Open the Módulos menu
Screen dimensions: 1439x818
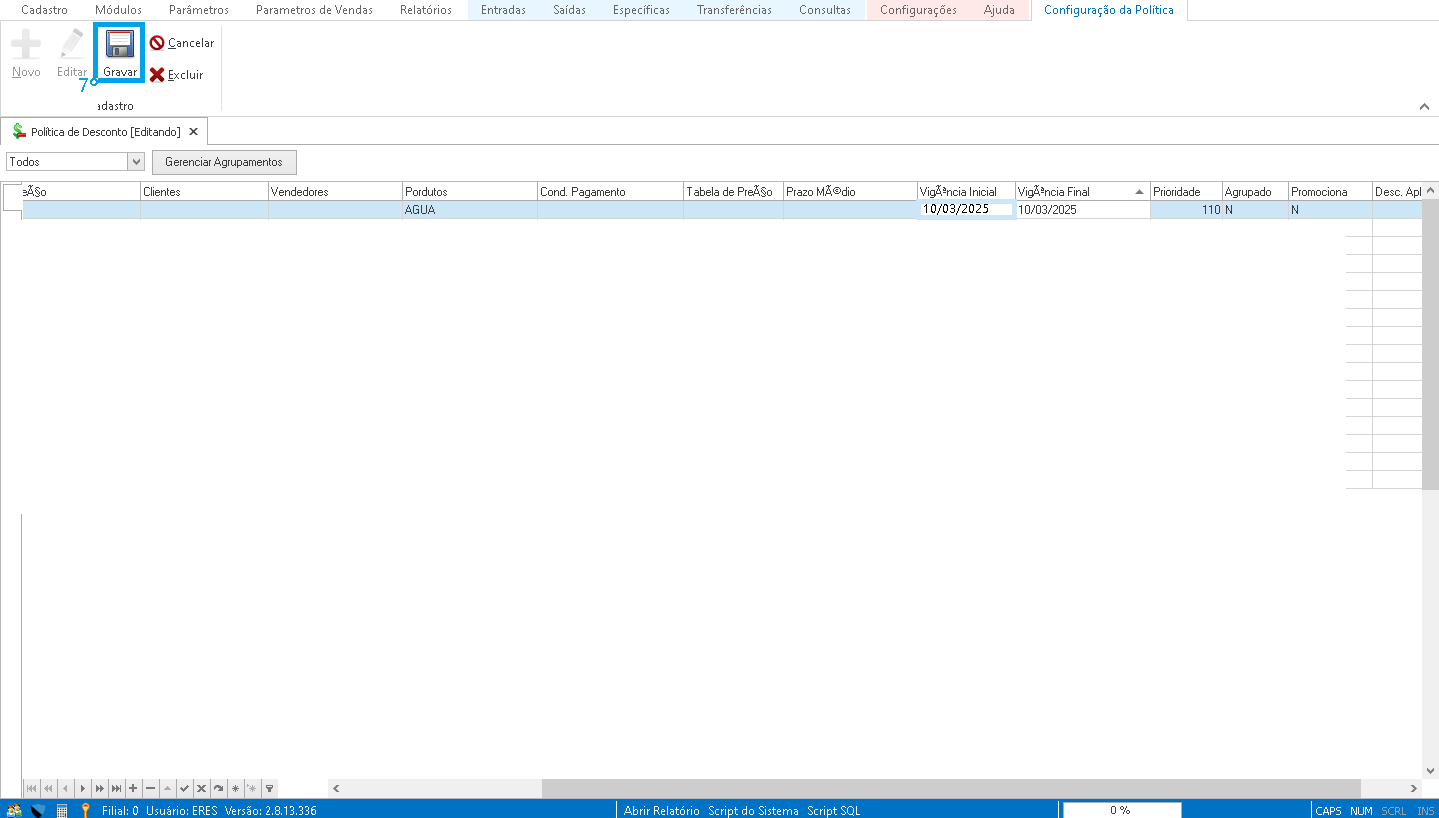118,10
